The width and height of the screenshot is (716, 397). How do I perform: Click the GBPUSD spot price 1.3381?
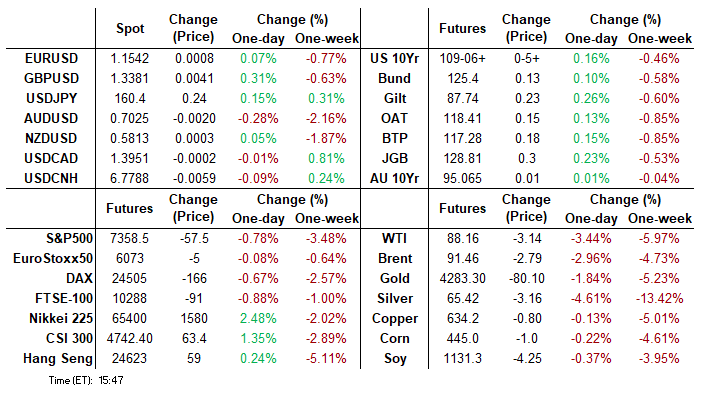[x=130, y=79]
